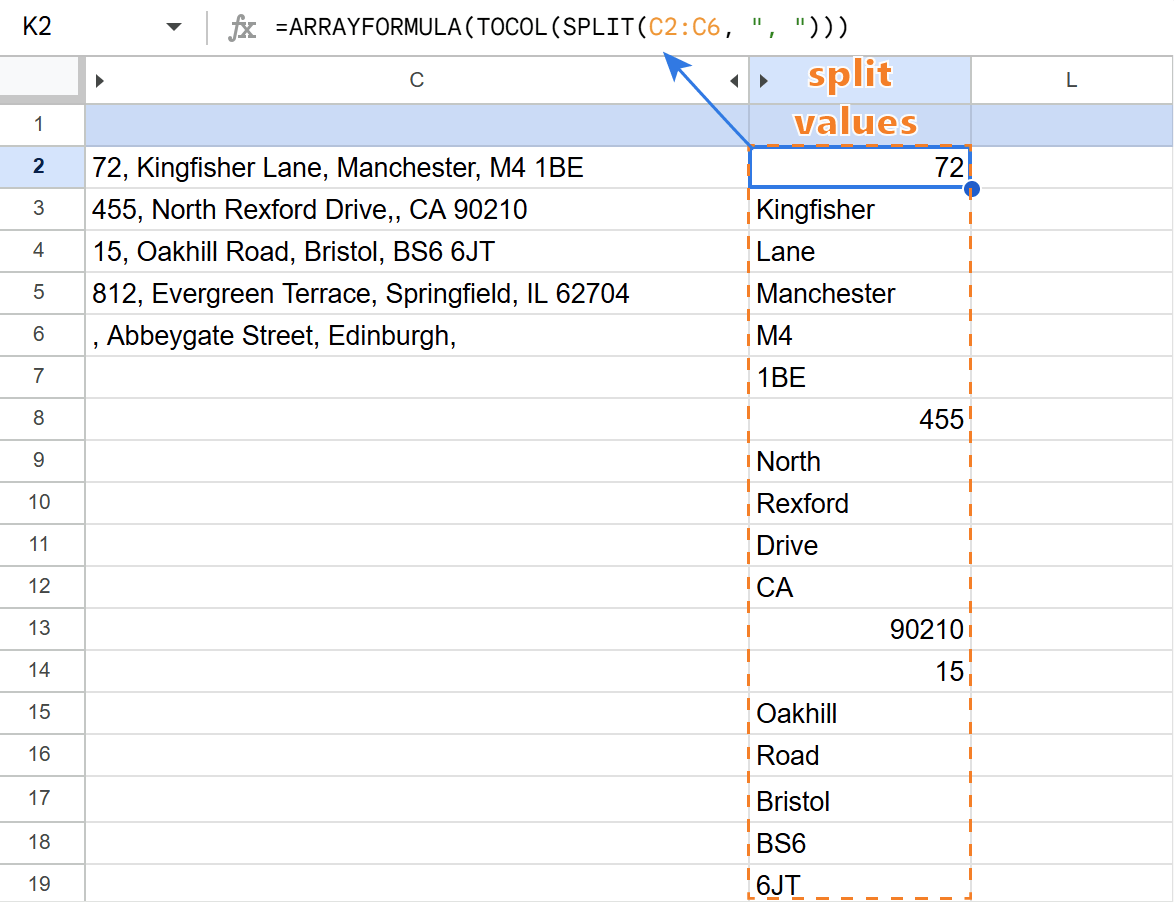Screen dimensions: 1174x902
Task: Select row 19 header
Action: pos(39,883)
